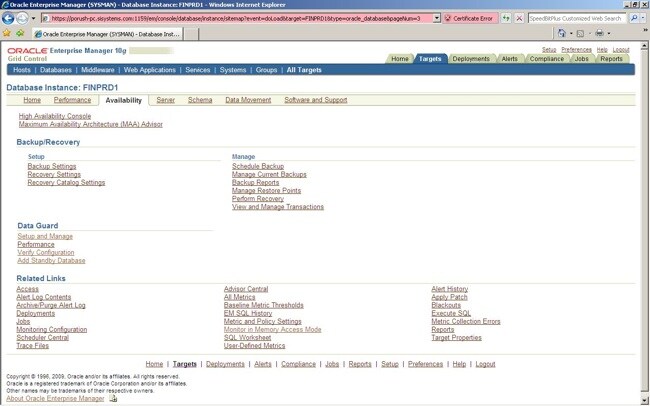Refresh the page with the green arrows icon

coord(506,18)
